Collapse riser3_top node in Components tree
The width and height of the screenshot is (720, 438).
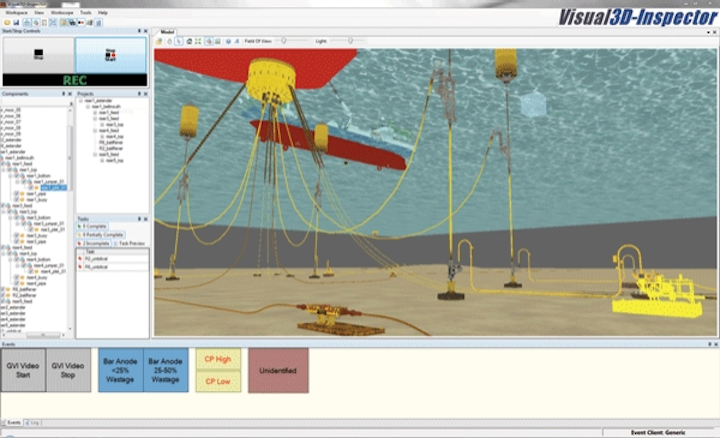3,212
